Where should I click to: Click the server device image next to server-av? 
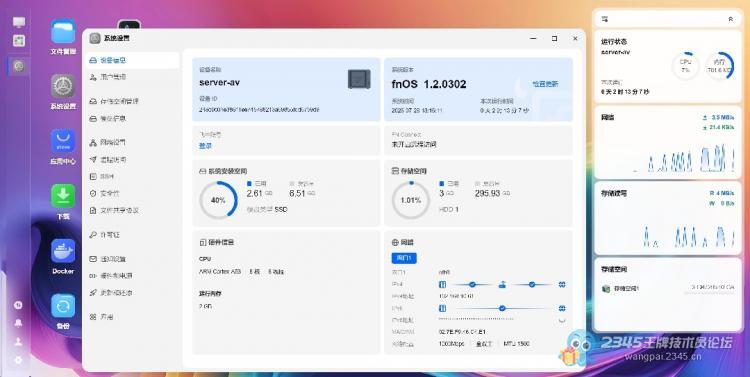click(x=359, y=79)
